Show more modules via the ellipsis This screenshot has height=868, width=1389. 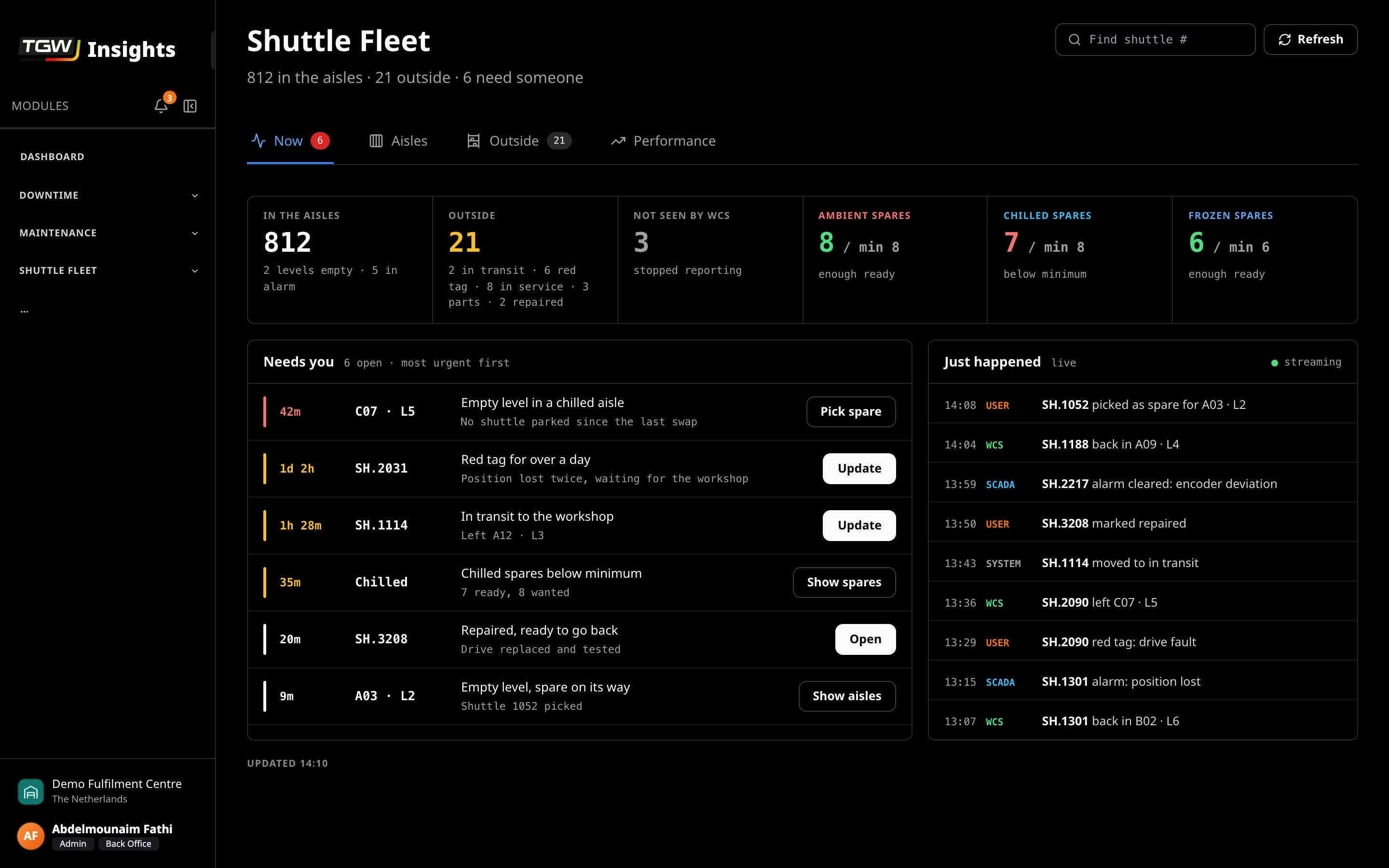[x=24, y=311]
